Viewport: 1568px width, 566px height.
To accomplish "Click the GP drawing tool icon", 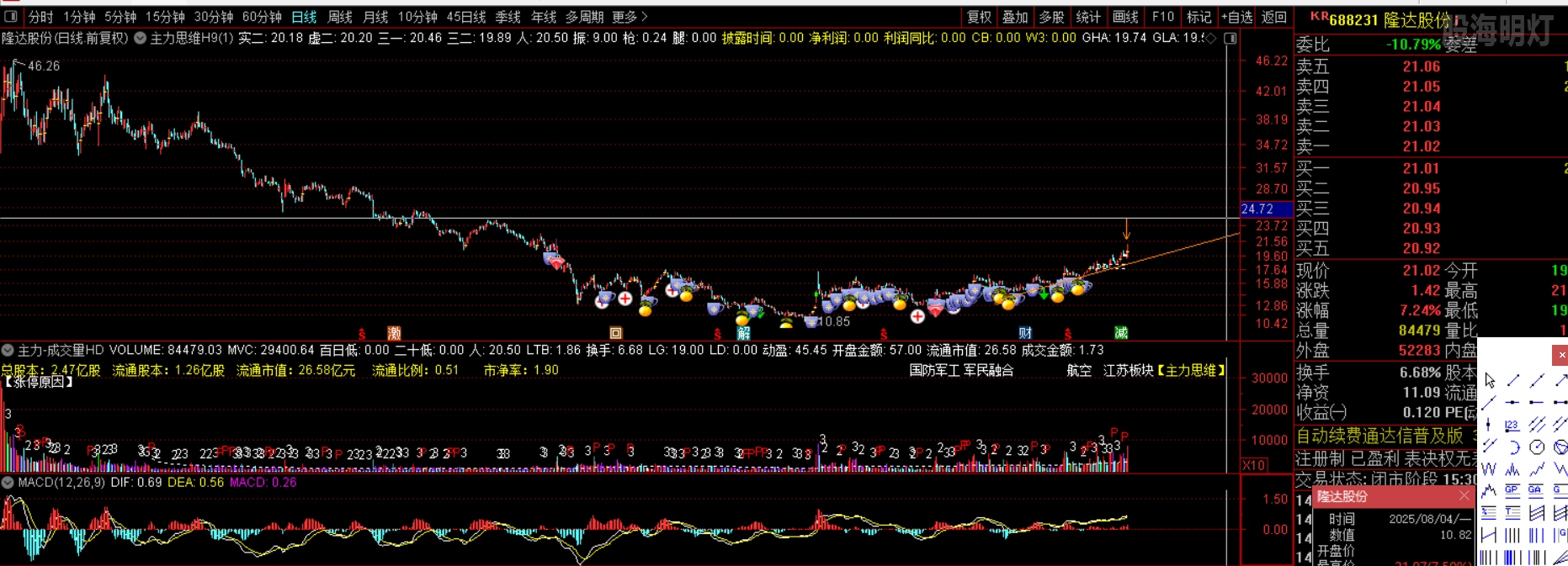I will (1512, 490).
